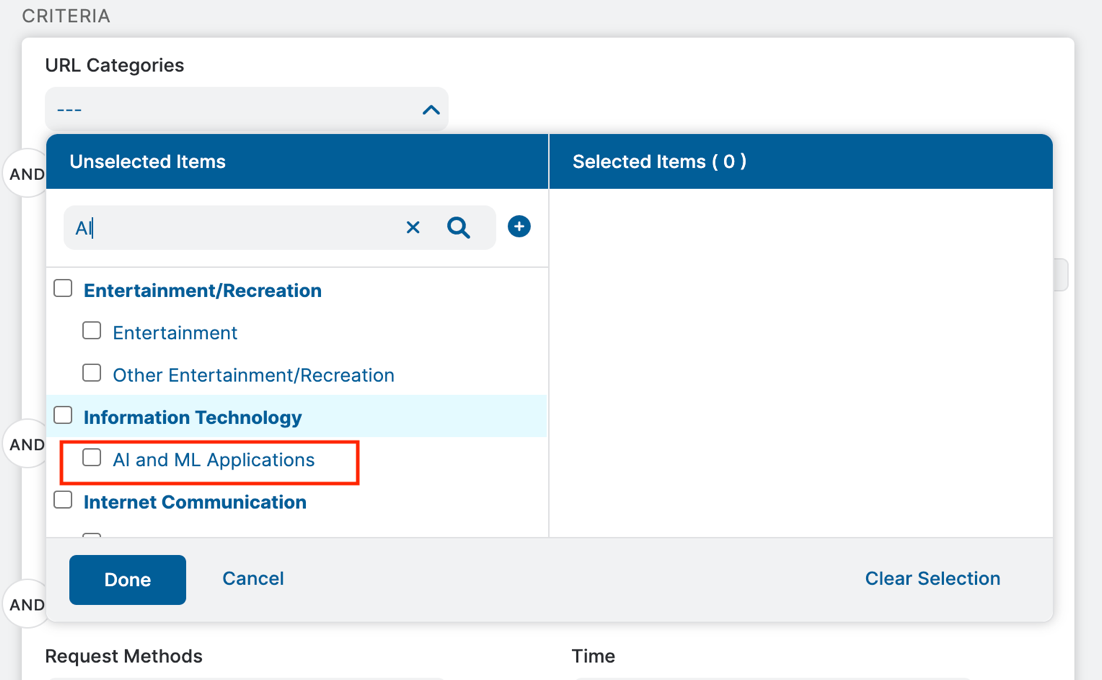Toggle the Internet Communication checkbox
Image resolution: width=1102 pixels, height=680 pixels.
[63, 500]
